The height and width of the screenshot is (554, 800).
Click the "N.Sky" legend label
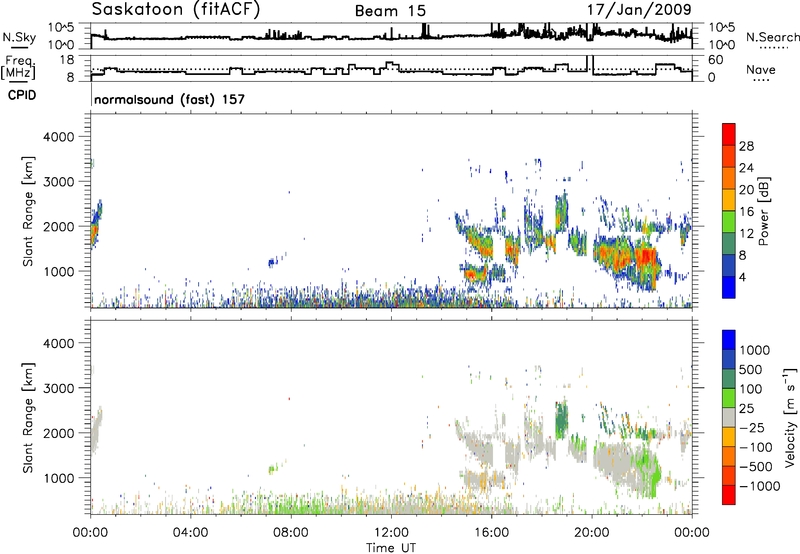19,37
